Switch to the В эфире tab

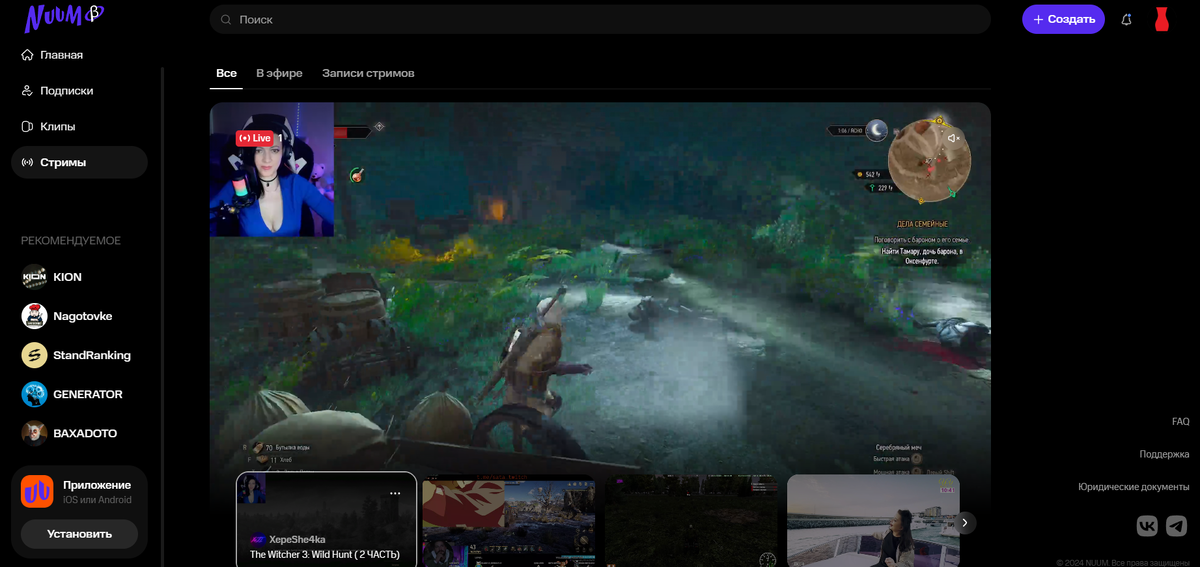point(279,73)
